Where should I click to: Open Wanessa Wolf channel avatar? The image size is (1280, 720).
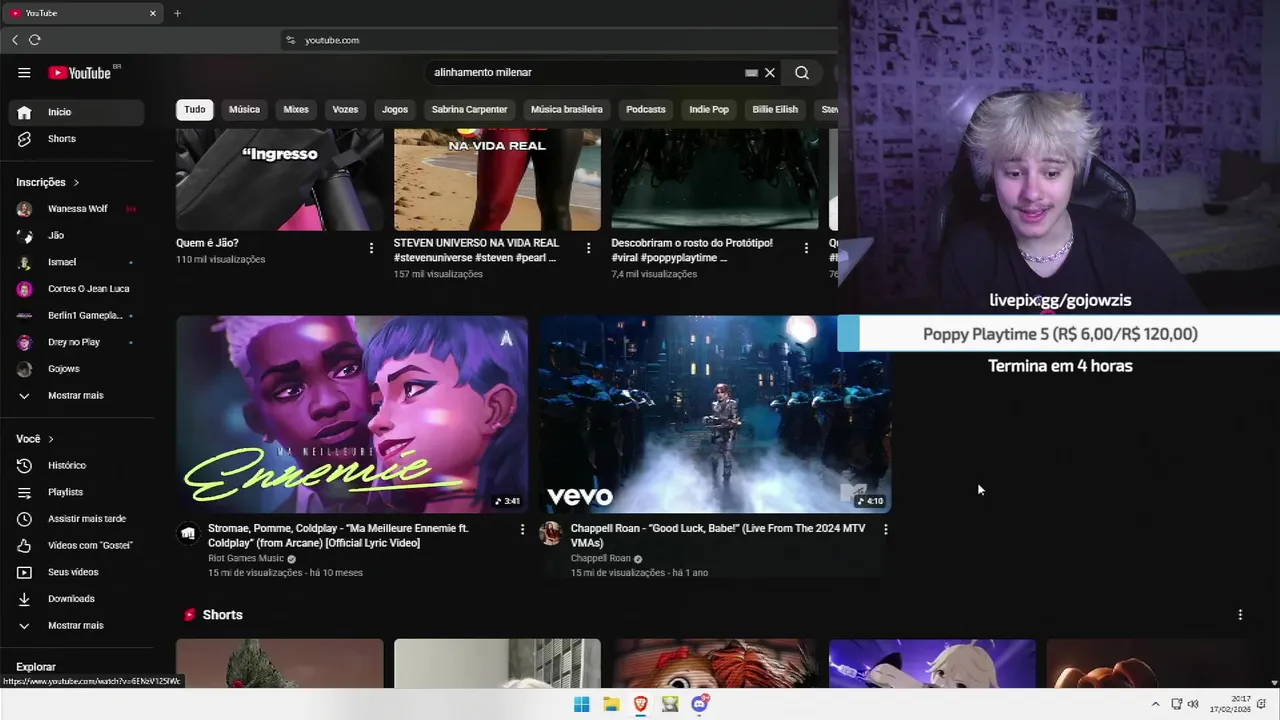click(x=25, y=209)
